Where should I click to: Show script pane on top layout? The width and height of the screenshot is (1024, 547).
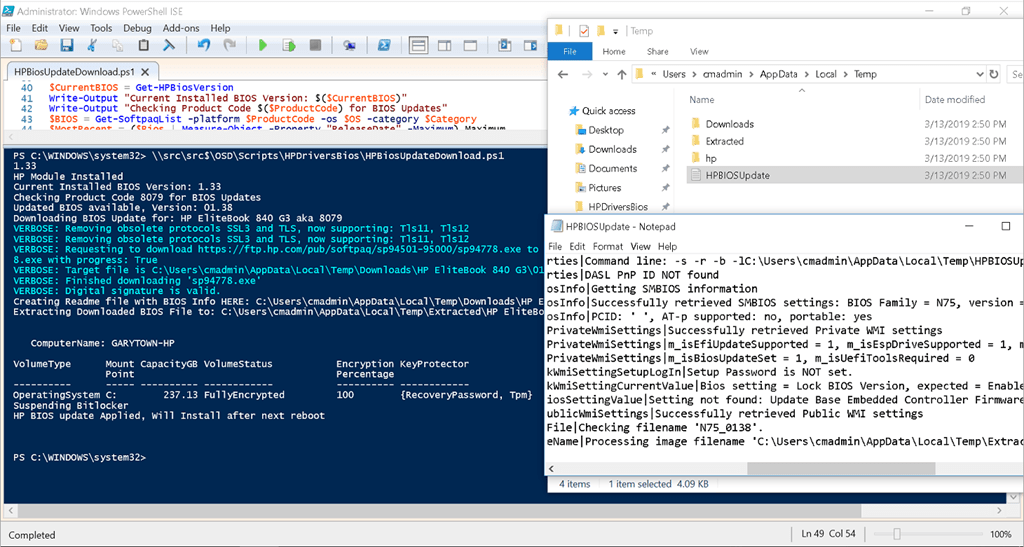pyautogui.click(x=419, y=45)
